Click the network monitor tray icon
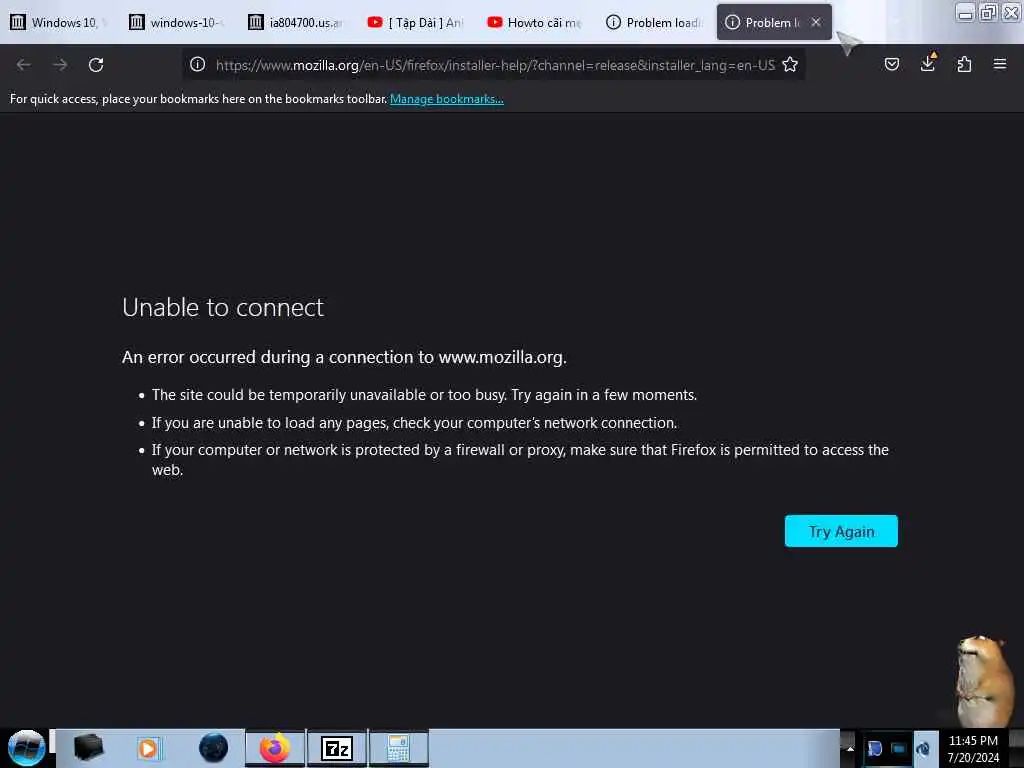1024x768 pixels. coord(899,748)
